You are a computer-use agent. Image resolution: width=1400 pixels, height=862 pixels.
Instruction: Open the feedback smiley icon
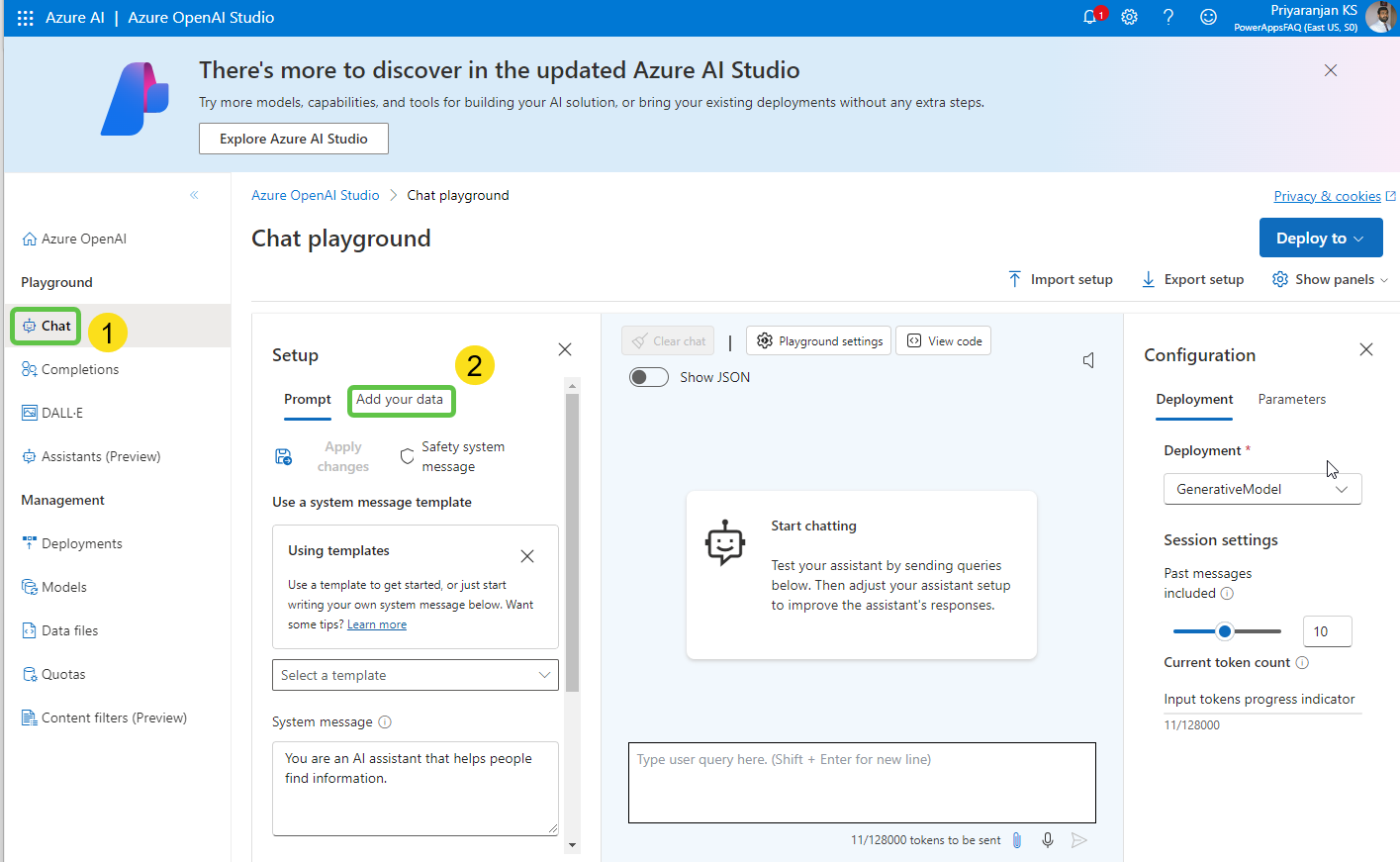tap(1208, 17)
